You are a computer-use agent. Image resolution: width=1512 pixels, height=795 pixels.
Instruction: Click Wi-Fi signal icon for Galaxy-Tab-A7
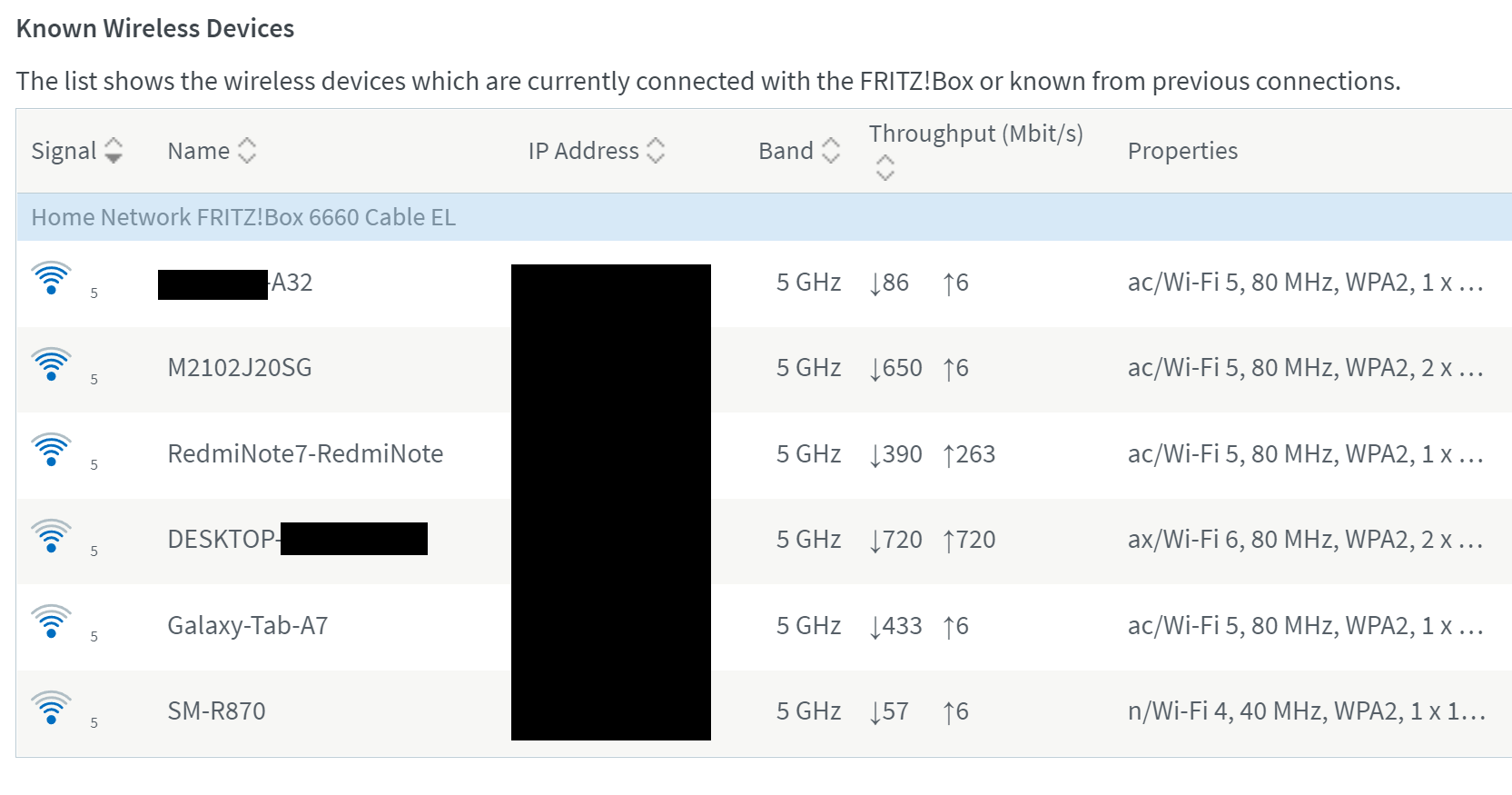tap(51, 621)
